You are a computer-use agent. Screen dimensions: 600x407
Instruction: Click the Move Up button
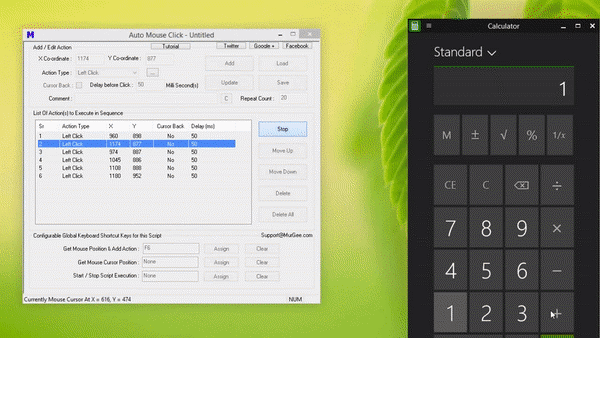pos(282,151)
